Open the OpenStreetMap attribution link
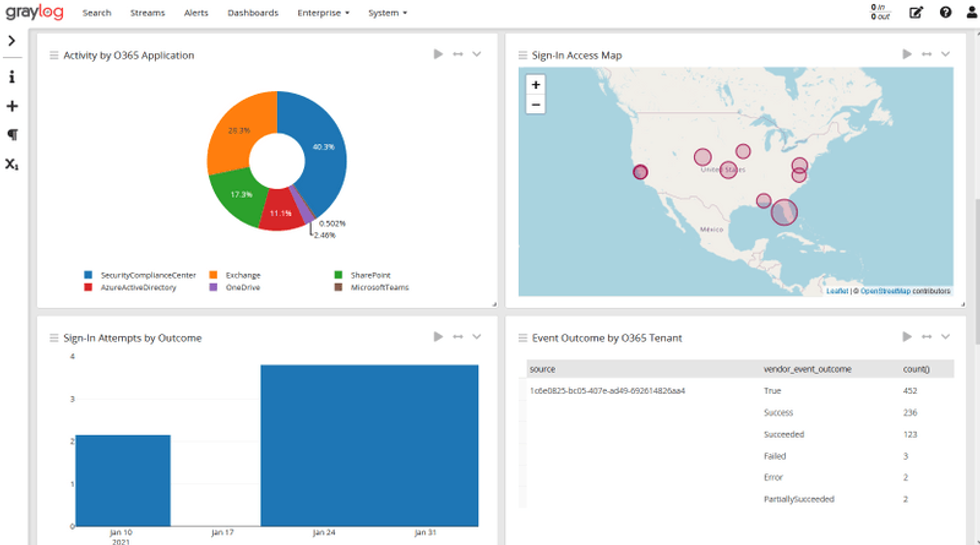The width and height of the screenshot is (980, 545). [885, 291]
